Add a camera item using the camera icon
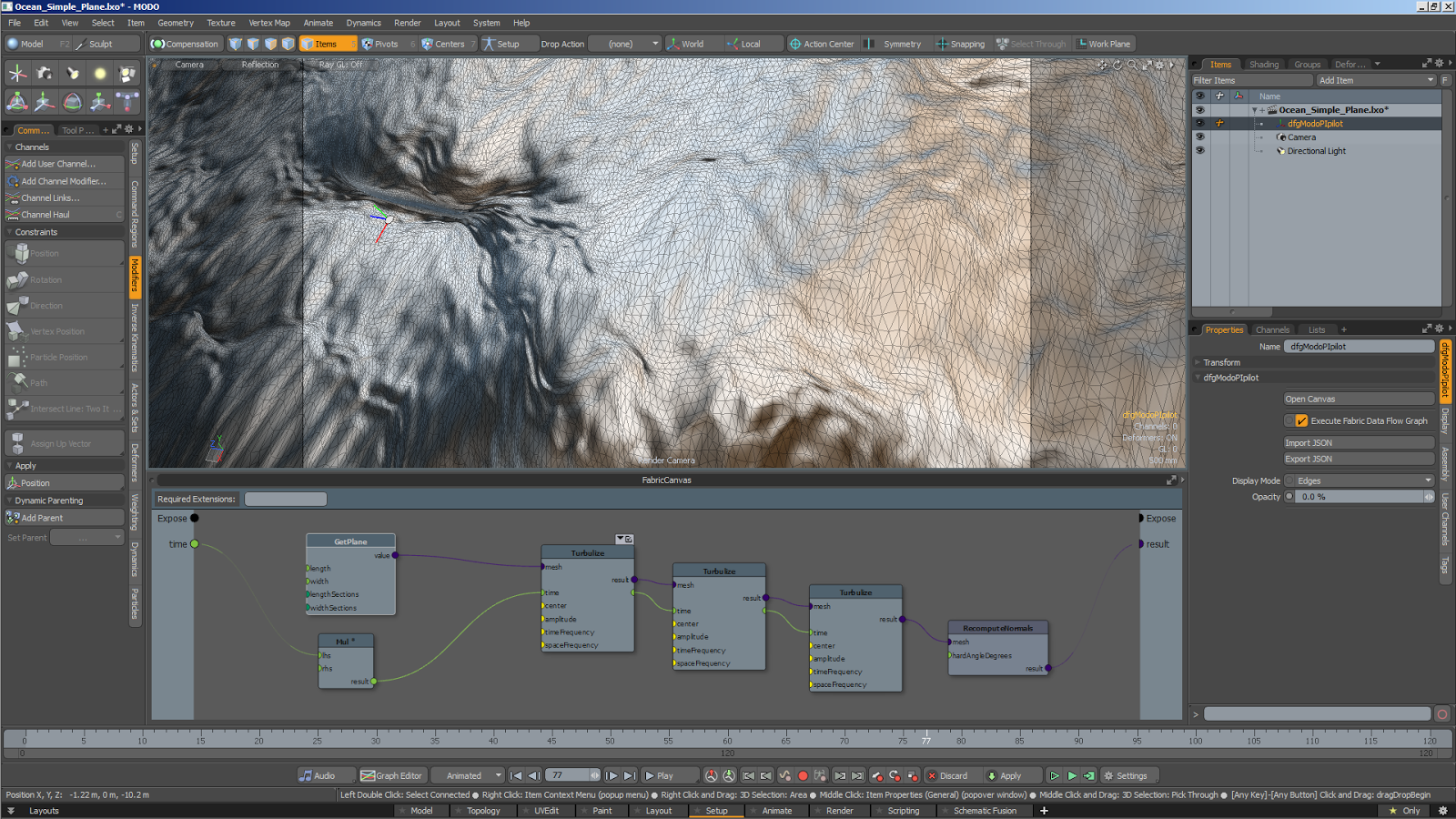1456x819 pixels. click(45, 74)
